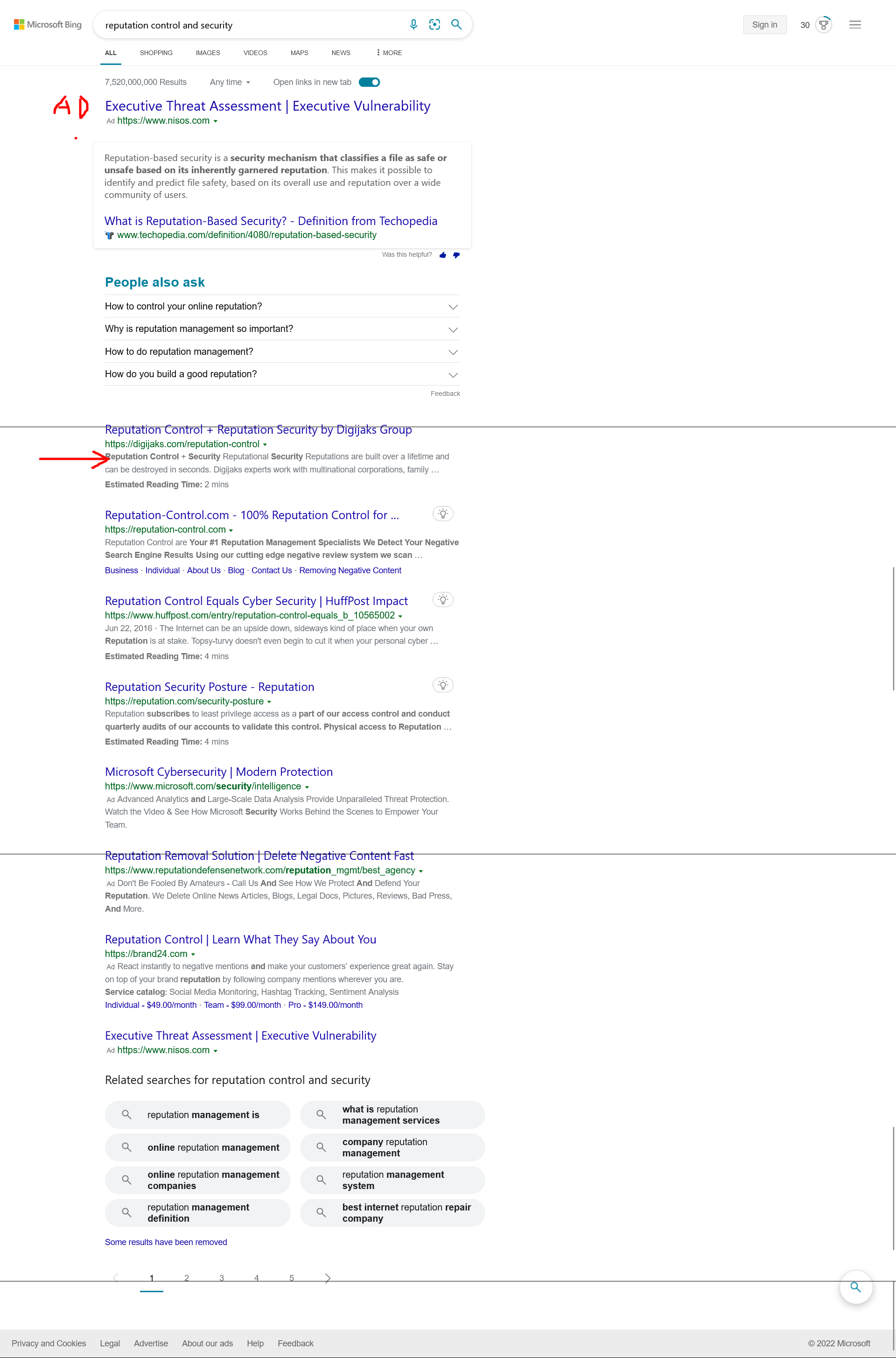Click the search magnifier in search box

coord(456,25)
